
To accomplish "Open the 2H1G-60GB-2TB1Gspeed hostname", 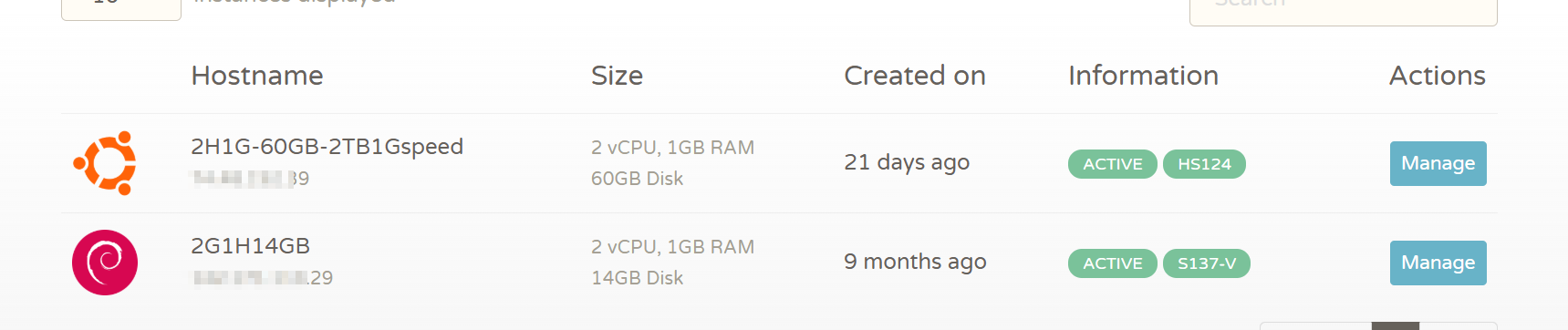I will pos(327,147).
